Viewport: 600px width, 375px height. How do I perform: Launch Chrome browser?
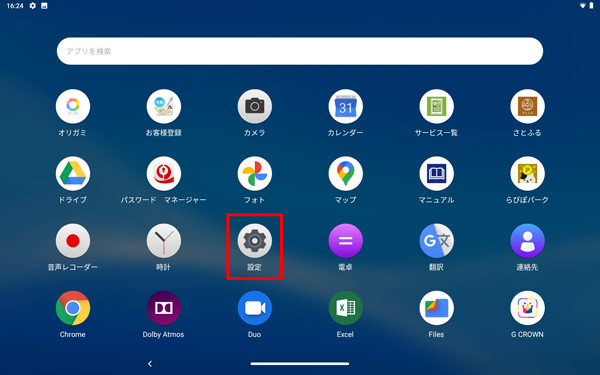coord(73,308)
